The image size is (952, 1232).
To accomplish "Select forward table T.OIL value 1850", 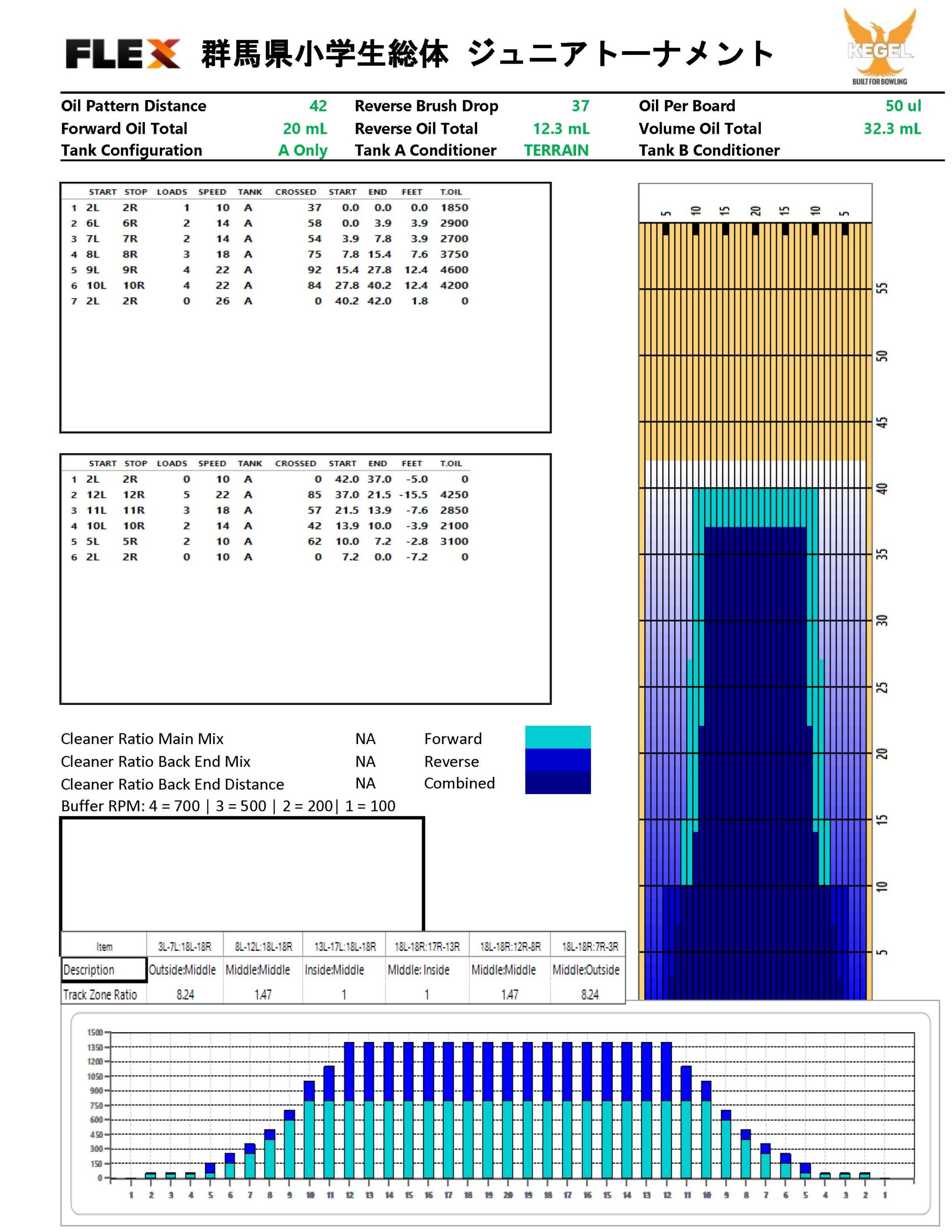I will [x=454, y=207].
